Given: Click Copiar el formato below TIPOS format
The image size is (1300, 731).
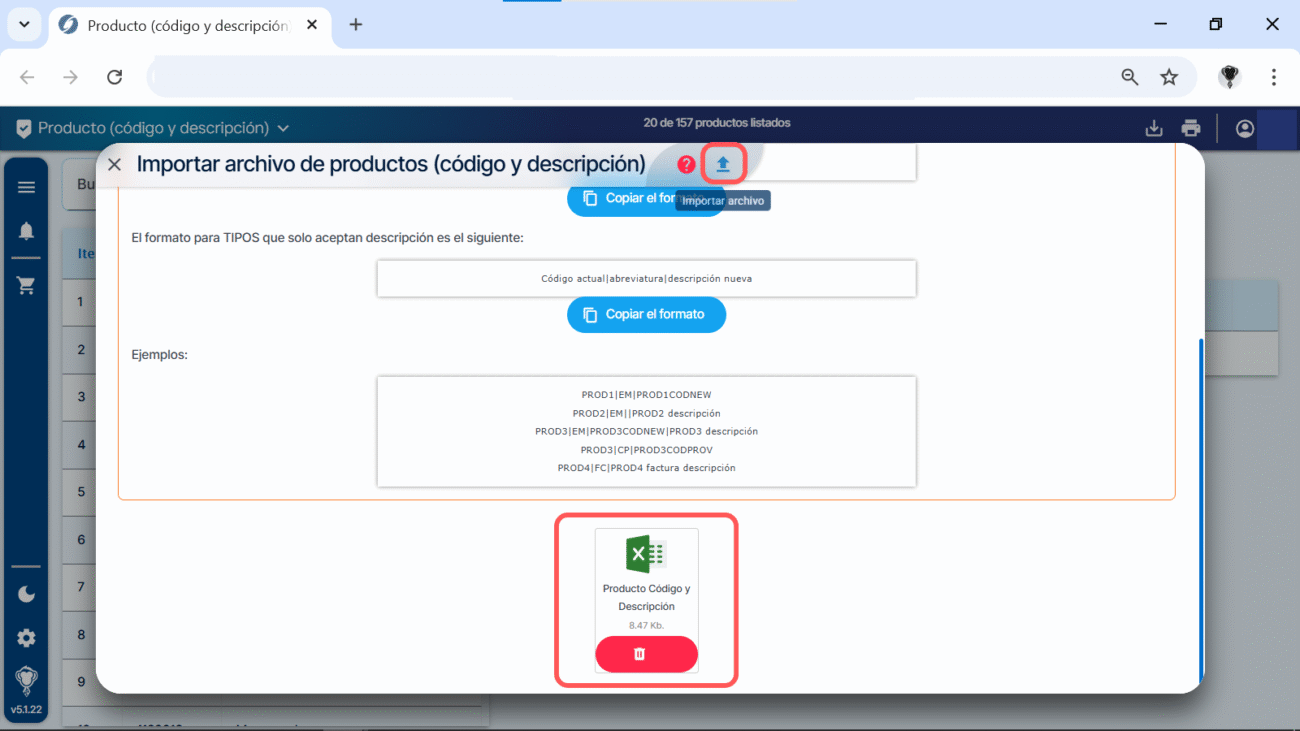Looking at the screenshot, I should point(646,314).
